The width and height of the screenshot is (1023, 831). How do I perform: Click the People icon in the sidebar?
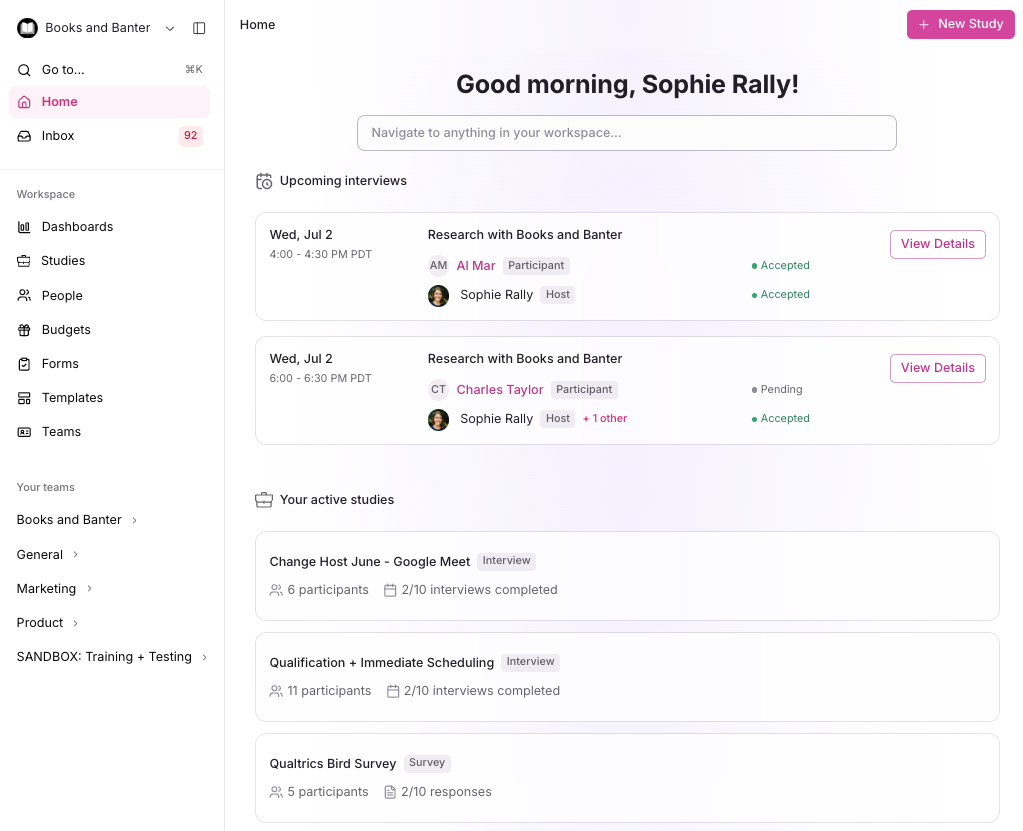(x=24, y=295)
